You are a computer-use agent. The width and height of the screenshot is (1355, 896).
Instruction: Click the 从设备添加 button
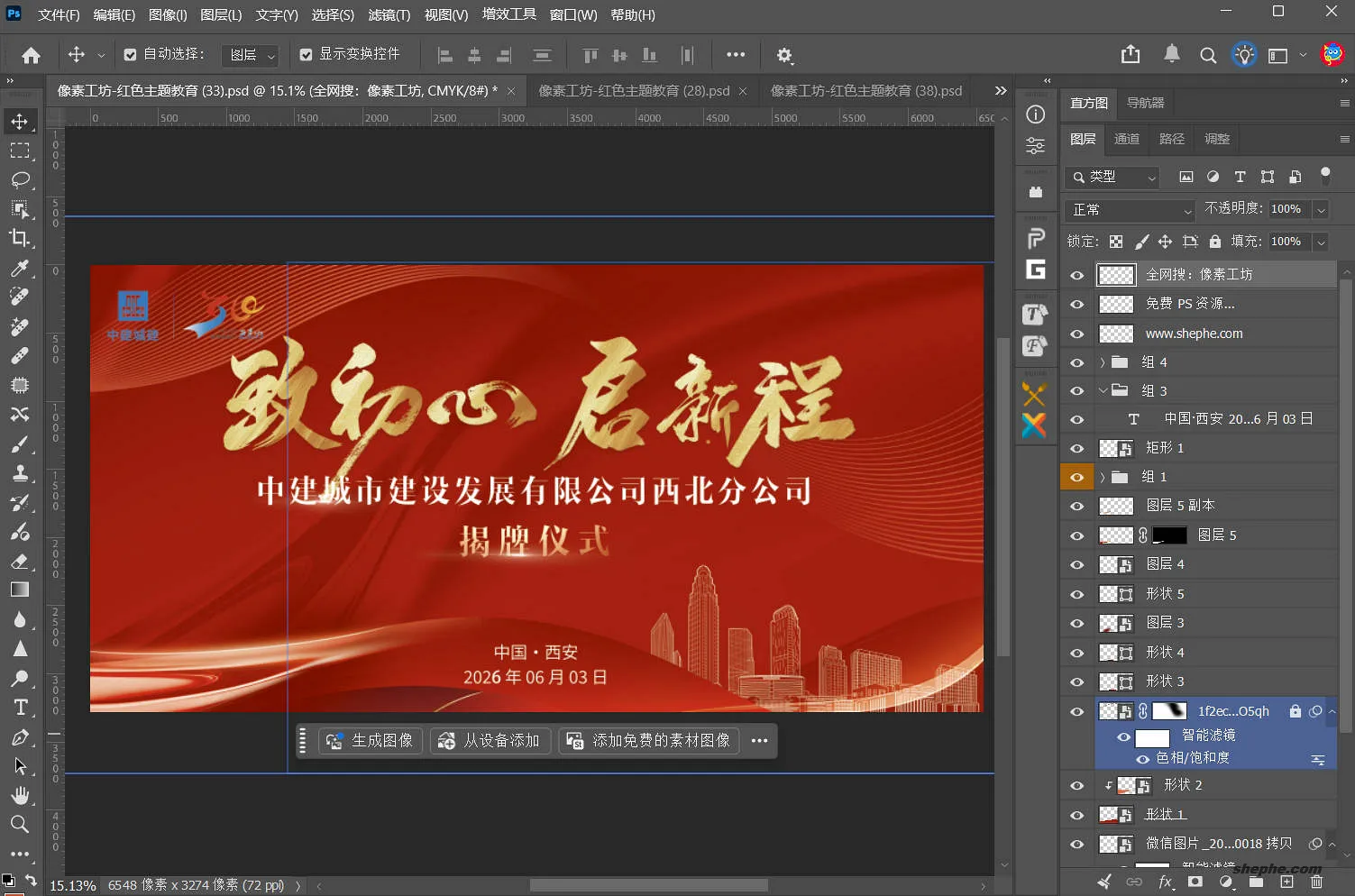(x=490, y=741)
